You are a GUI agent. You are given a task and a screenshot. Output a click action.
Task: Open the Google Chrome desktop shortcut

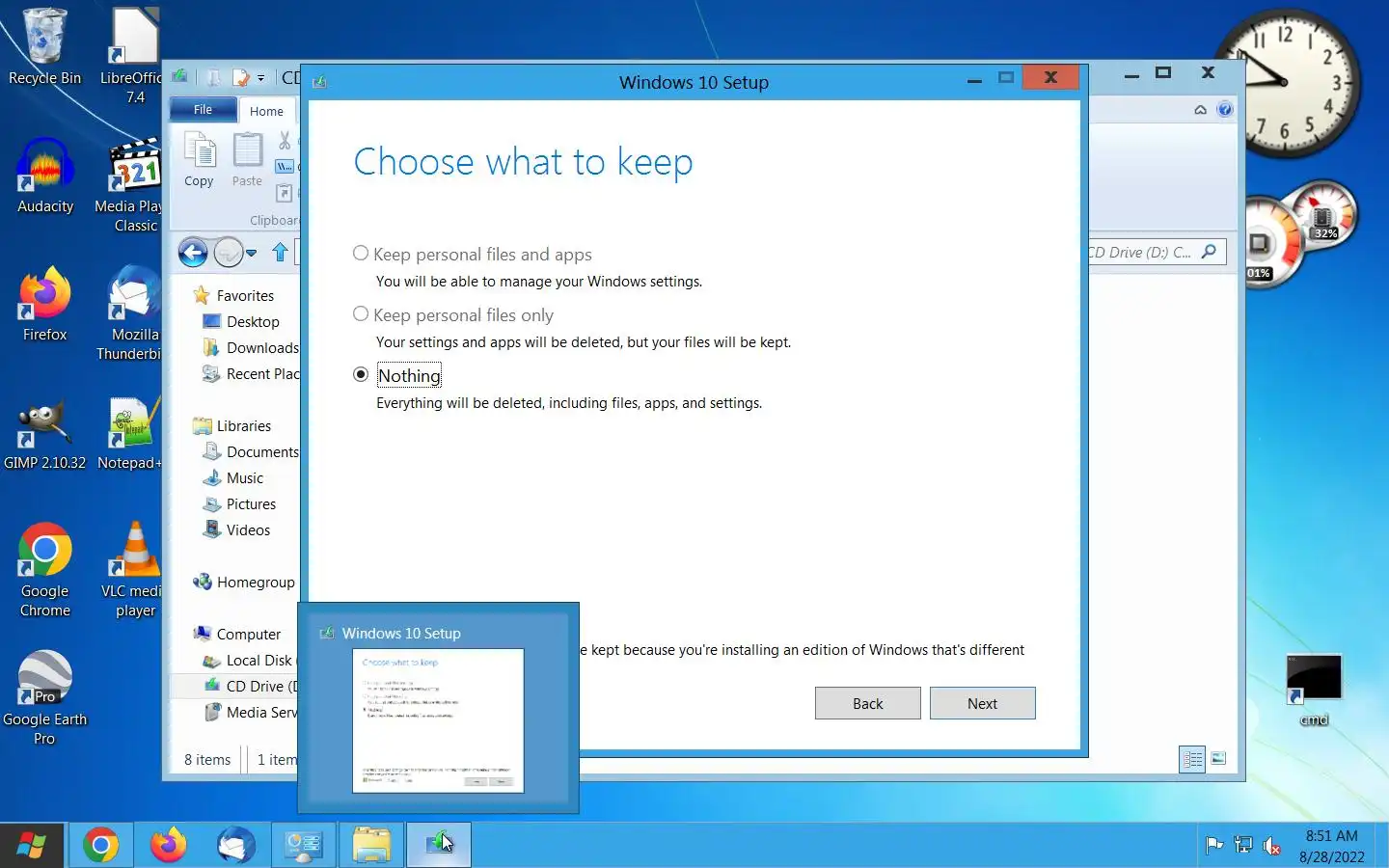(x=45, y=569)
